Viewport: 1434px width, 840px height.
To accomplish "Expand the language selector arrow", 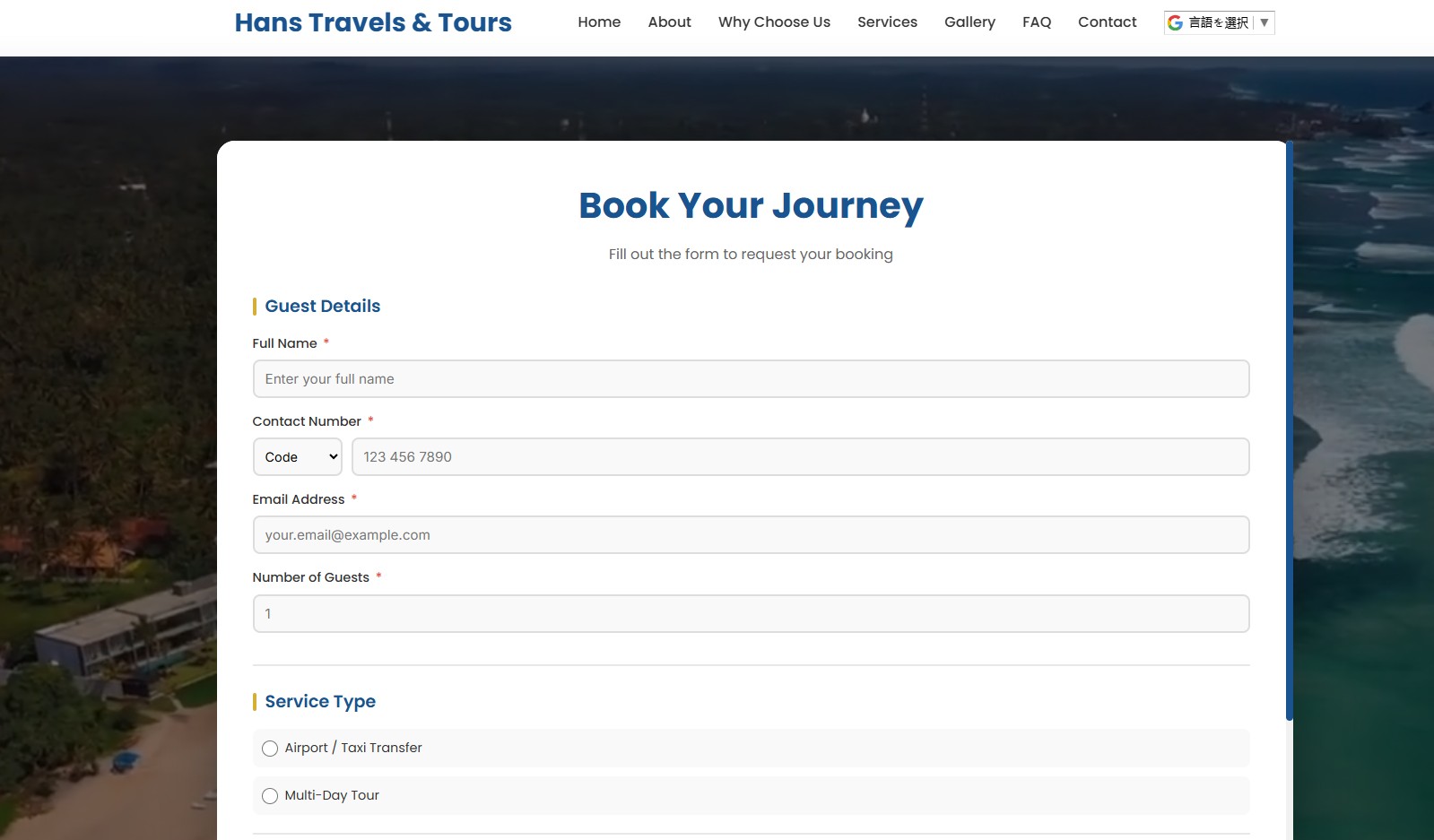I will click(x=1265, y=22).
